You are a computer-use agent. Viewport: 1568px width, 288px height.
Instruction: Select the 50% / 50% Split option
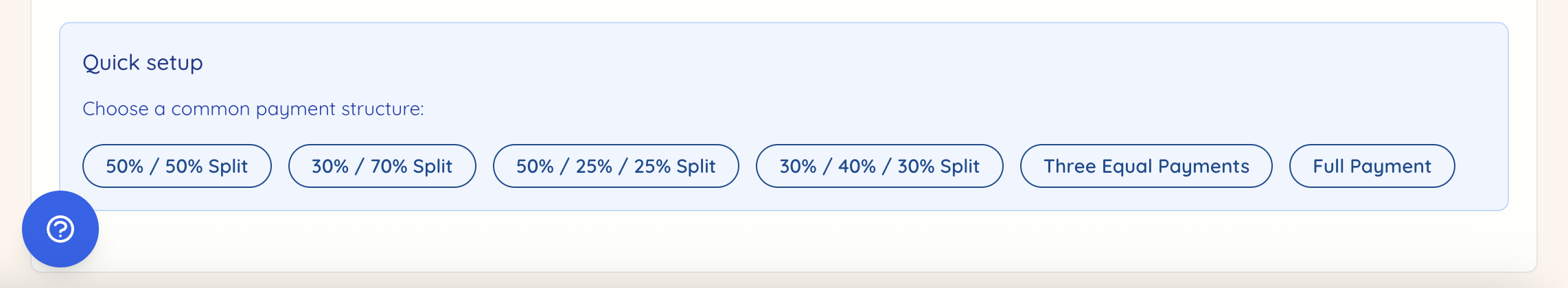click(176, 166)
